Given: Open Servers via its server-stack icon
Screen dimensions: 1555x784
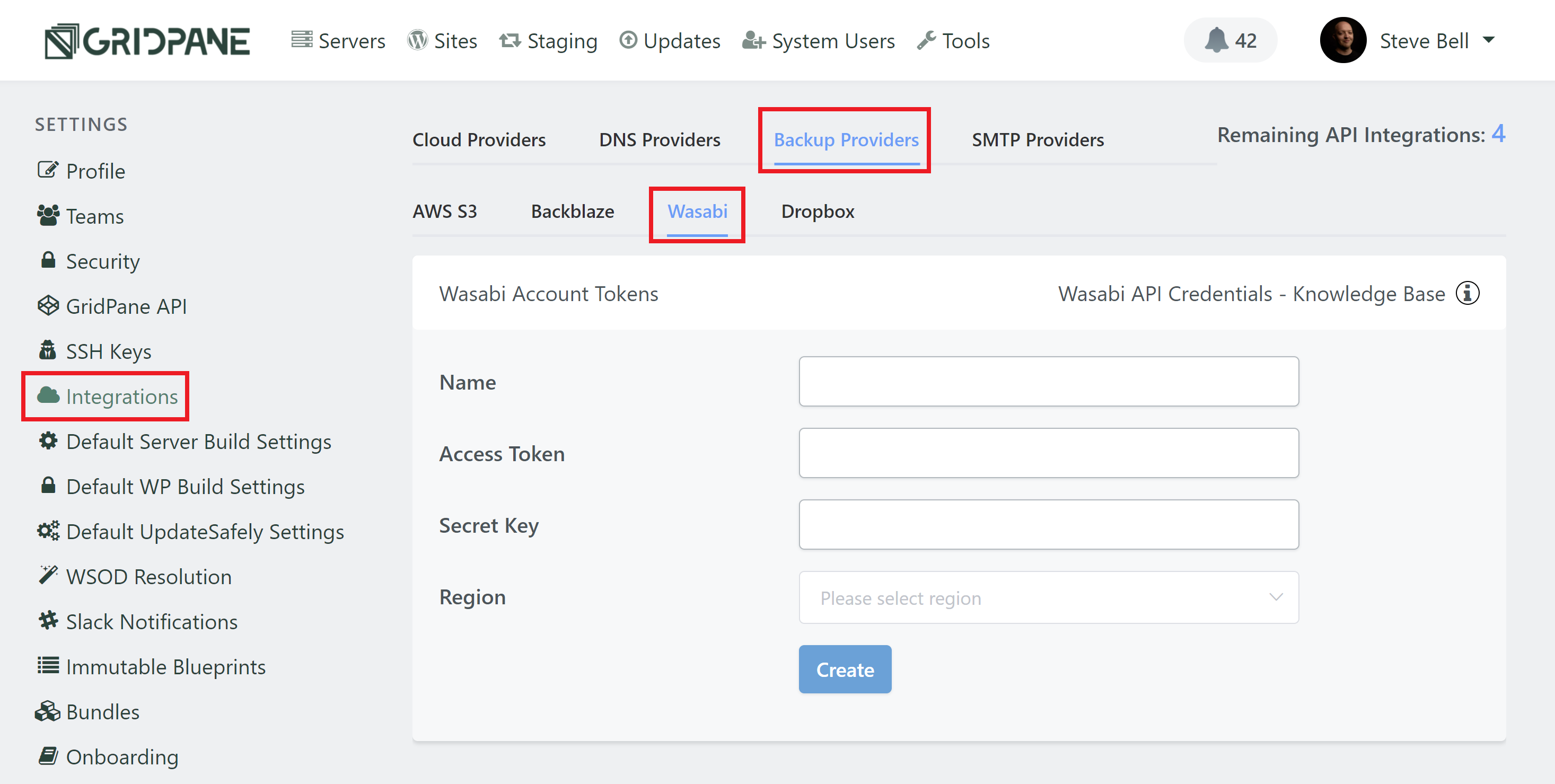Looking at the screenshot, I should (301, 40).
